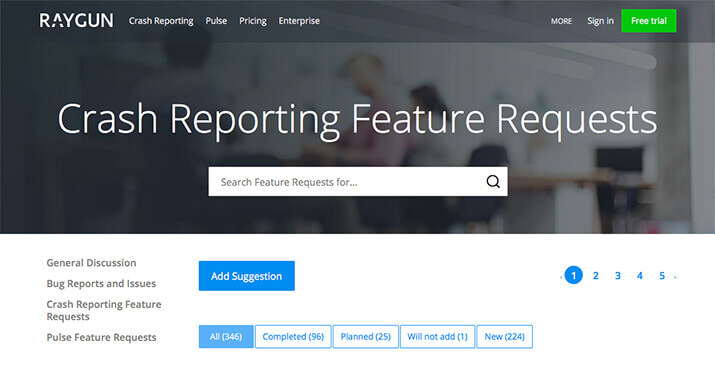Screen dimensions: 715x369
Task: Open Crash Reporting in the top navigation bar
Action: pos(161,21)
